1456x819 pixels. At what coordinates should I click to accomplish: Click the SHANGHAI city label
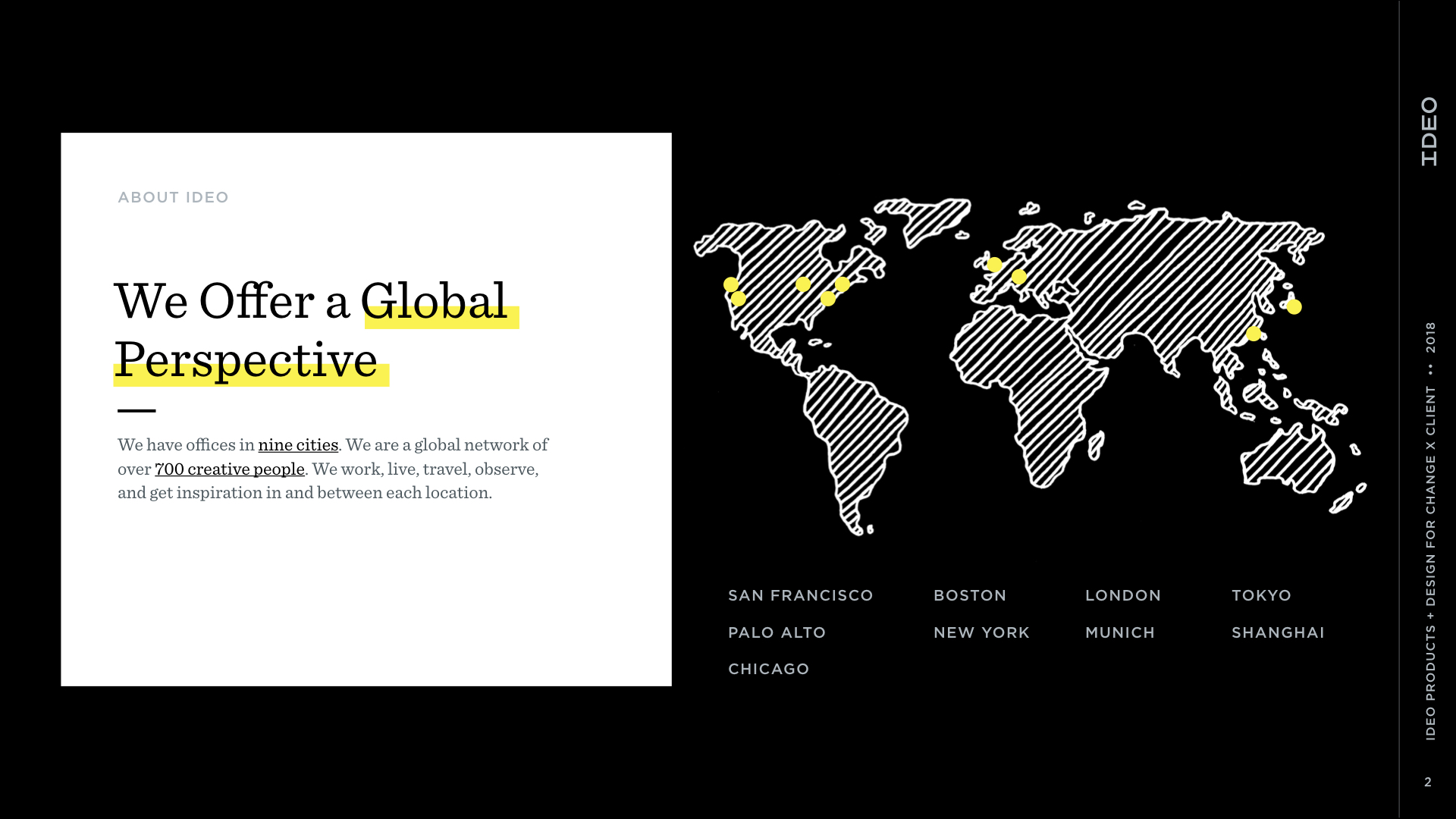(1278, 632)
